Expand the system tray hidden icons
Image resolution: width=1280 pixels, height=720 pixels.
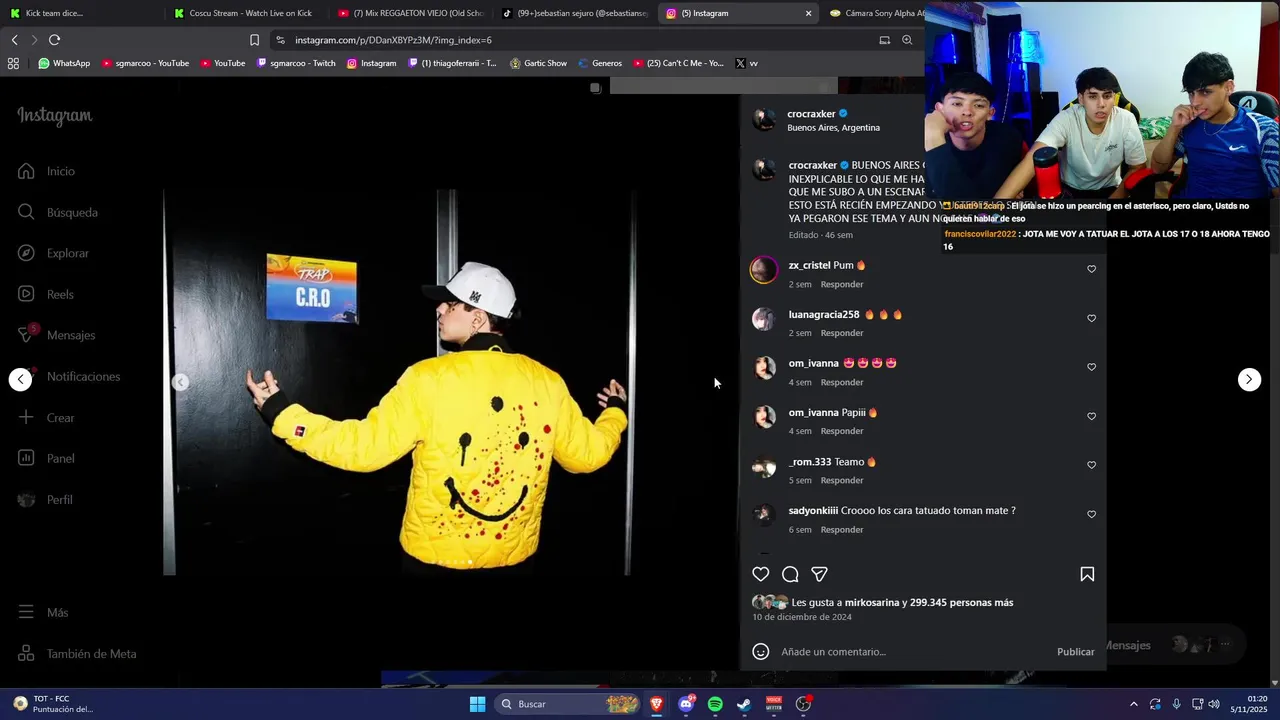(x=1133, y=704)
